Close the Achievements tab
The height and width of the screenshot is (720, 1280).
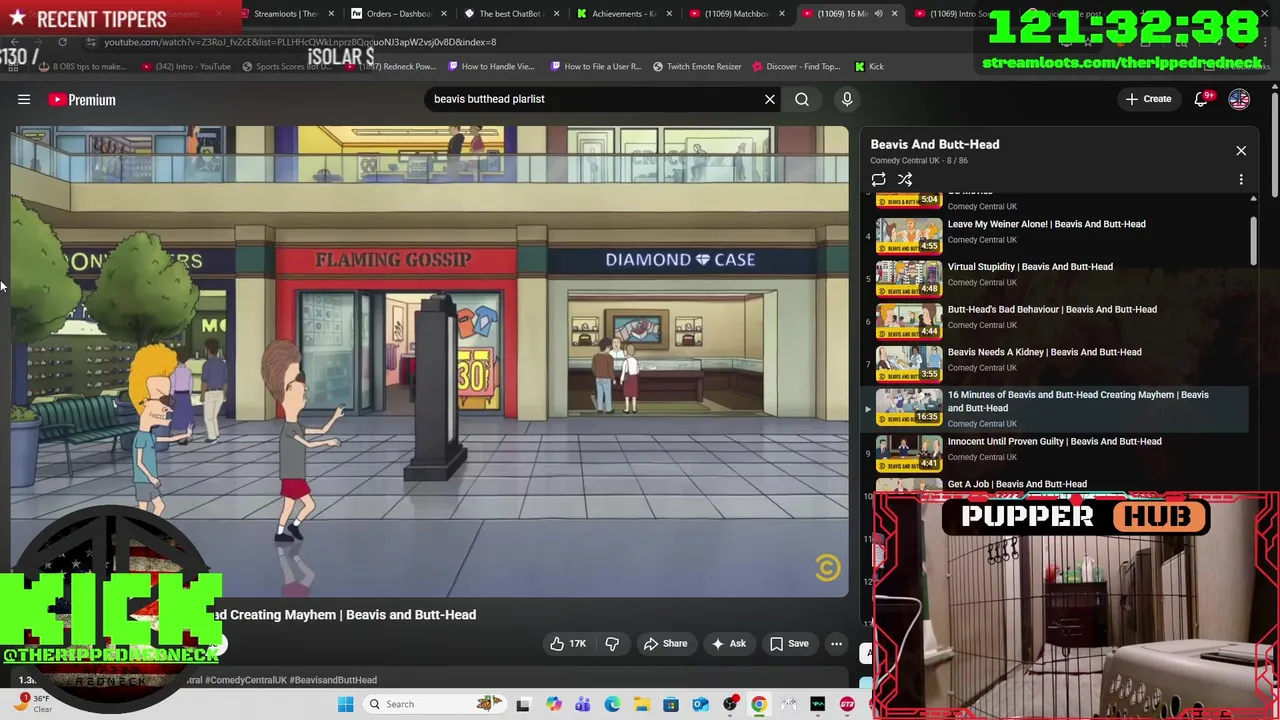click(x=669, y=14)
